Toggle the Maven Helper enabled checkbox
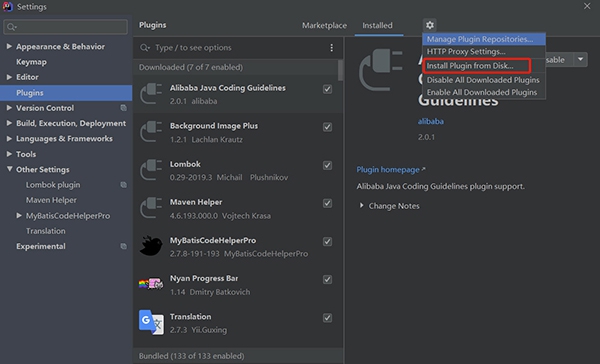Screen dimensions: 600x364 point(327,203)
